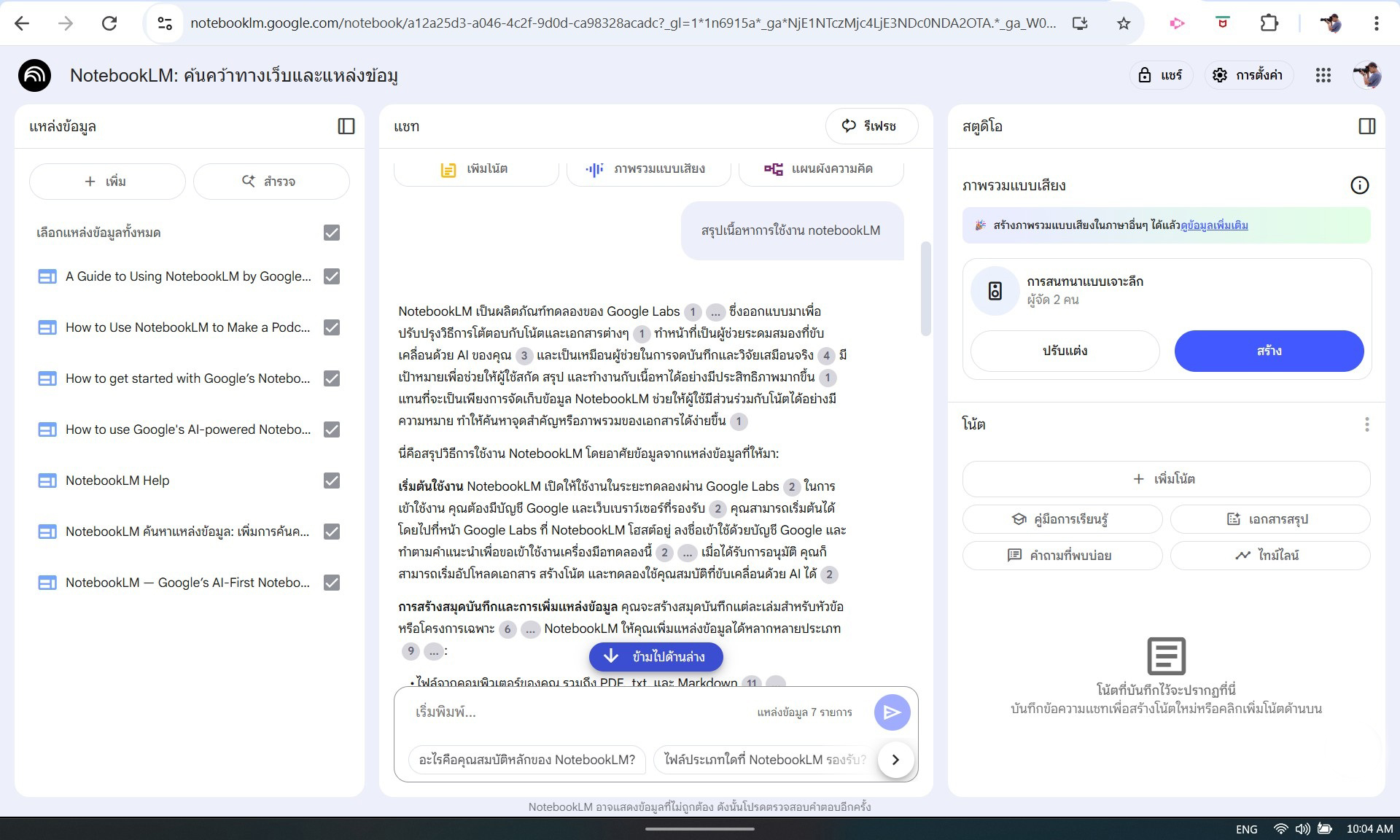
Task: Open browser extensions puzzle icon
Action: [x=1269, y=23]
